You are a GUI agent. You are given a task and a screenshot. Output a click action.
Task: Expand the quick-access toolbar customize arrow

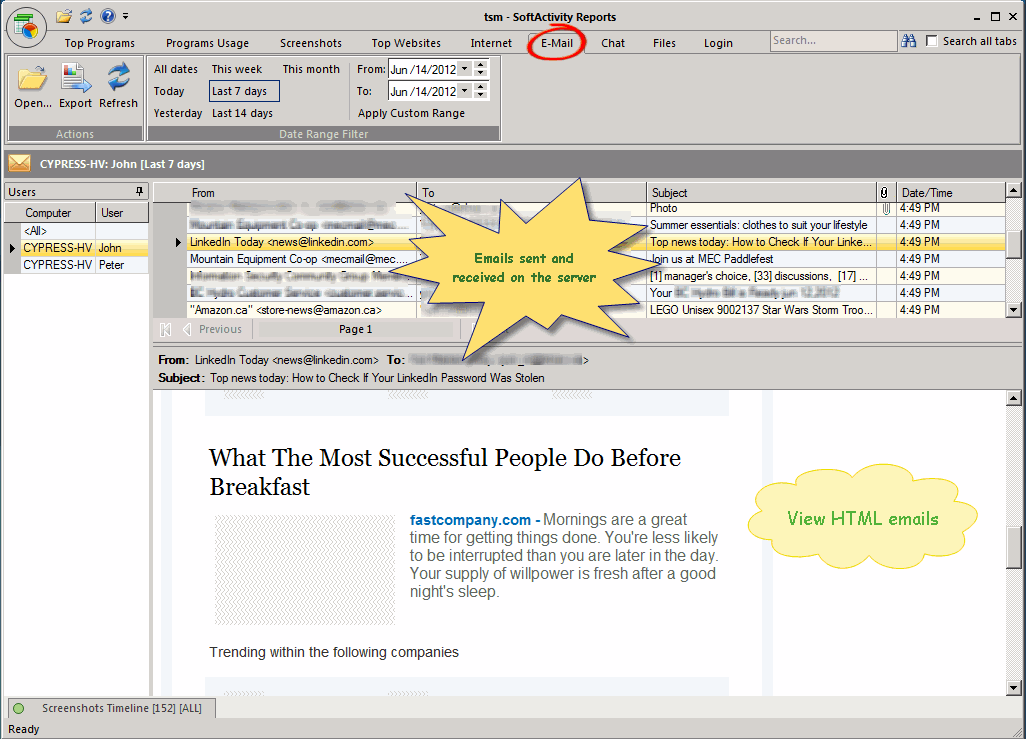(126, 16)
